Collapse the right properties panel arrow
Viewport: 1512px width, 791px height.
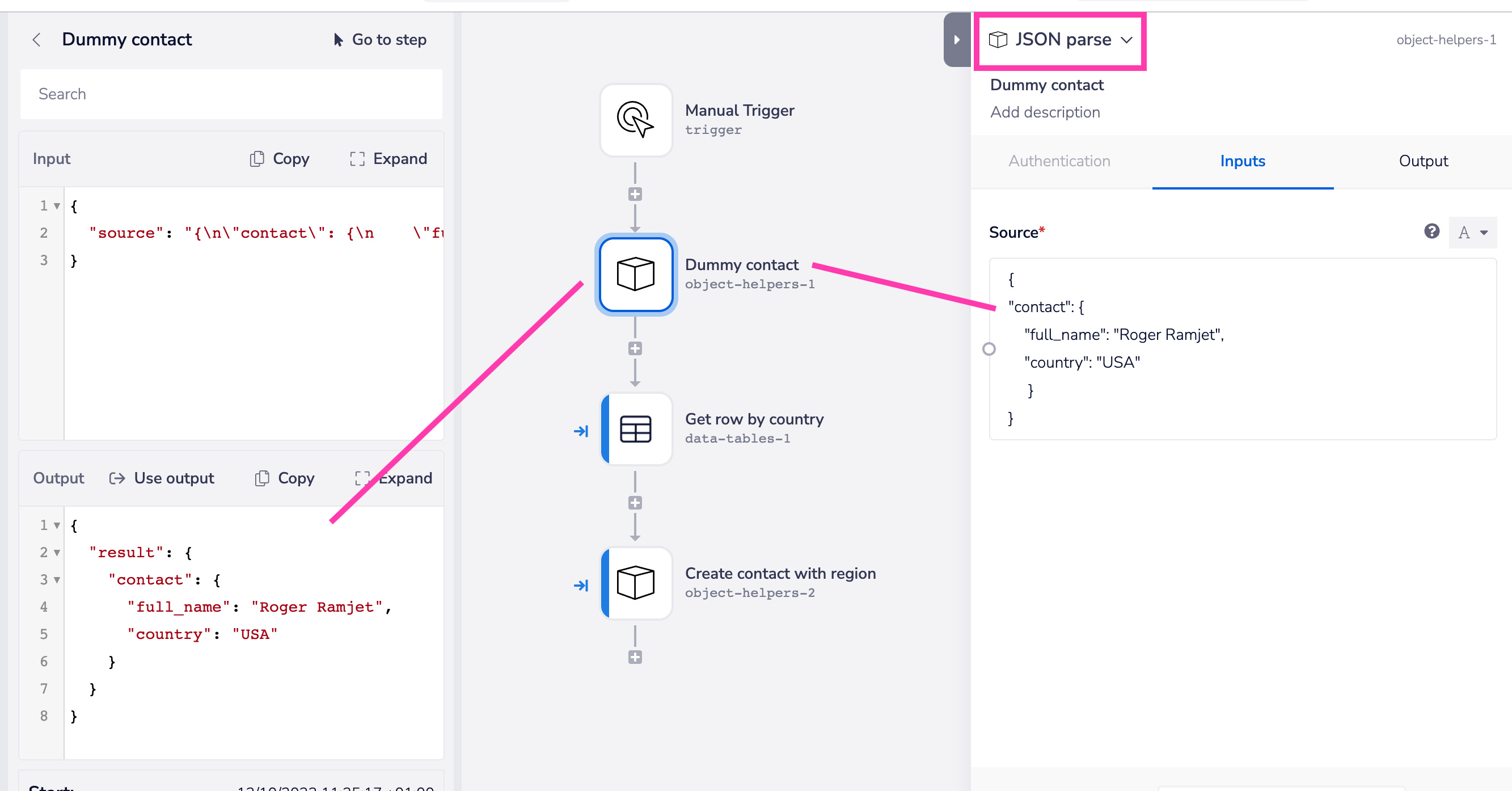[956, 40]
